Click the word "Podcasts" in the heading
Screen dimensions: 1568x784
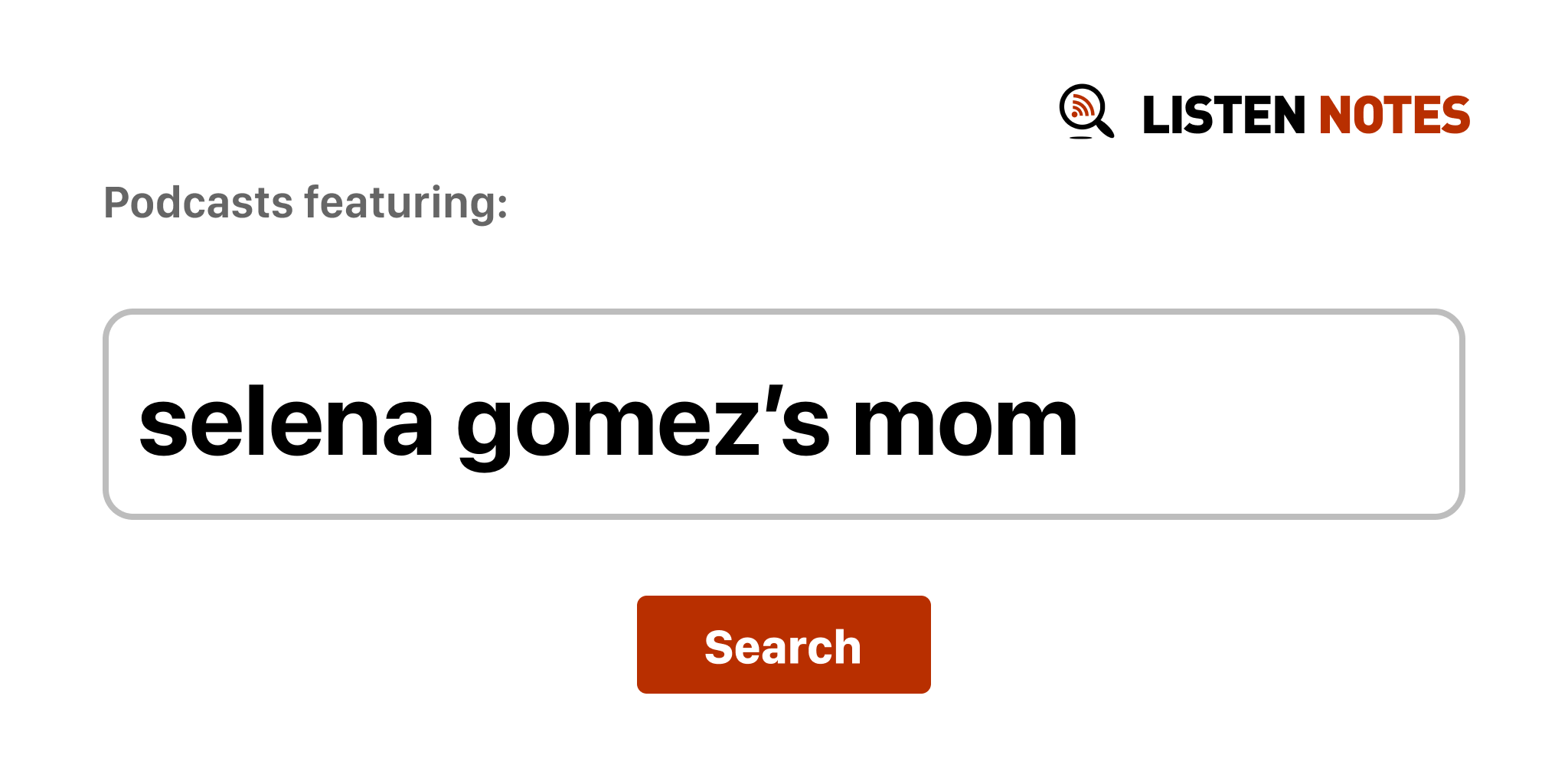[198, 203]
